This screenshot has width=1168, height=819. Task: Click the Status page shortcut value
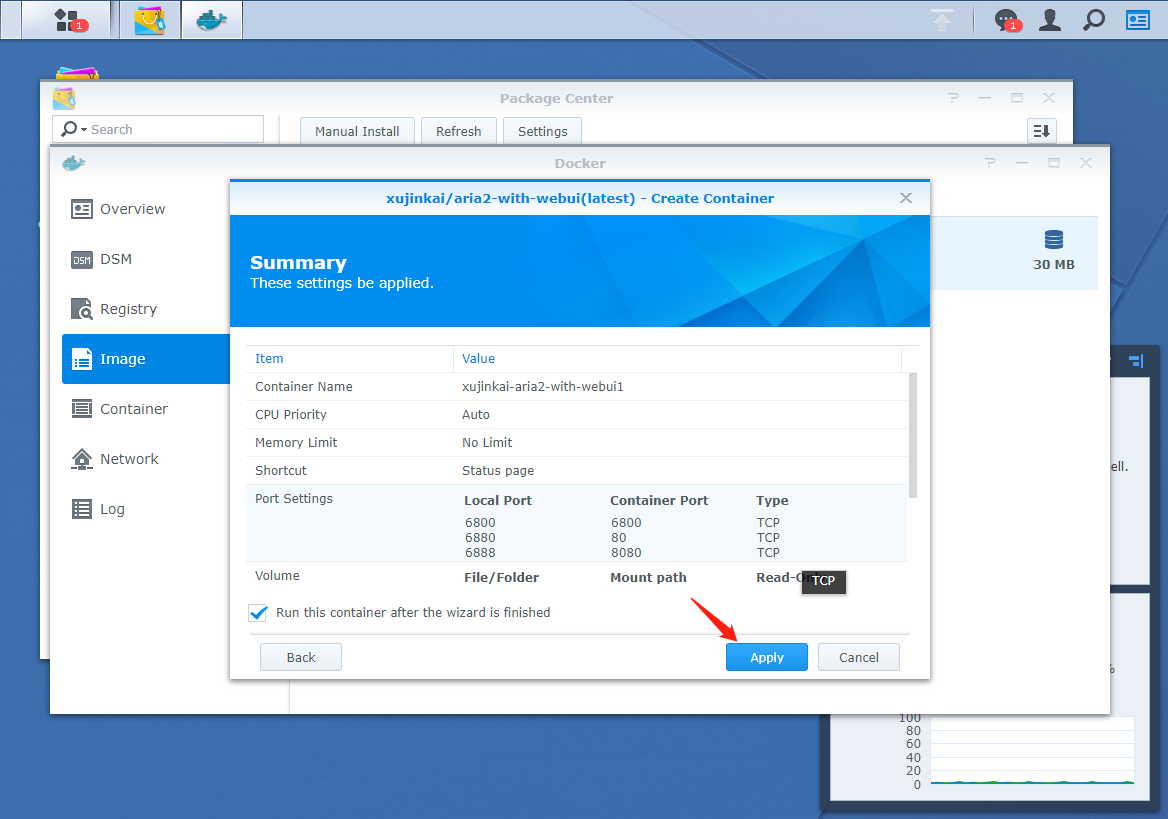498,470
